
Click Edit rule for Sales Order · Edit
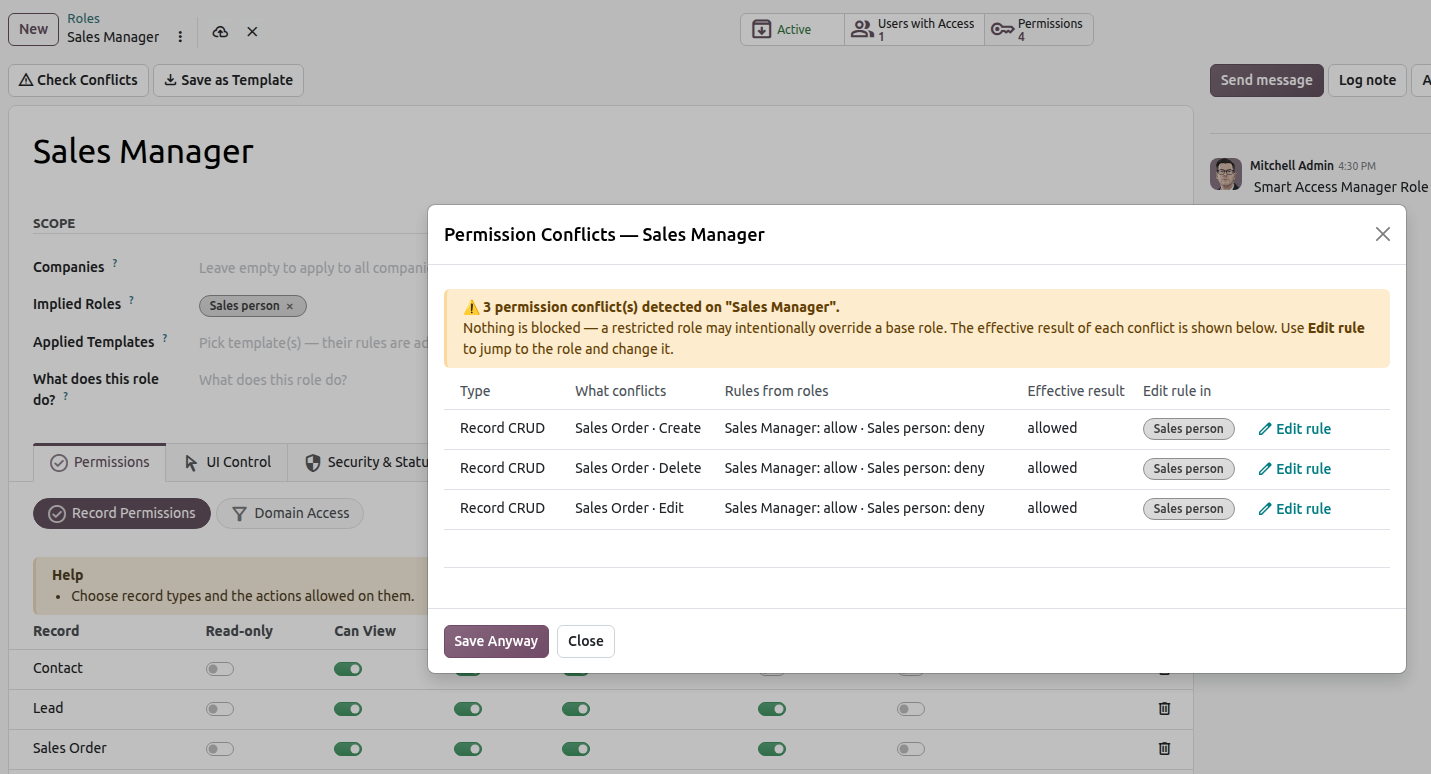[x=1294, y=509]
